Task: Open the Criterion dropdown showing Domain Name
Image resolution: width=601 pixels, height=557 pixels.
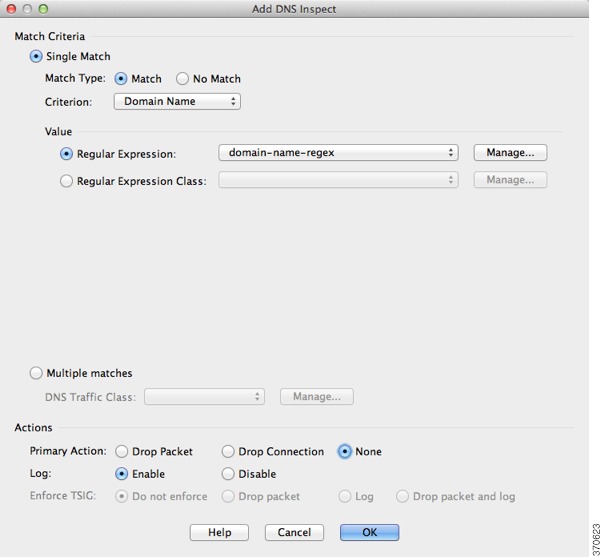Action: (x=177, y=102)
